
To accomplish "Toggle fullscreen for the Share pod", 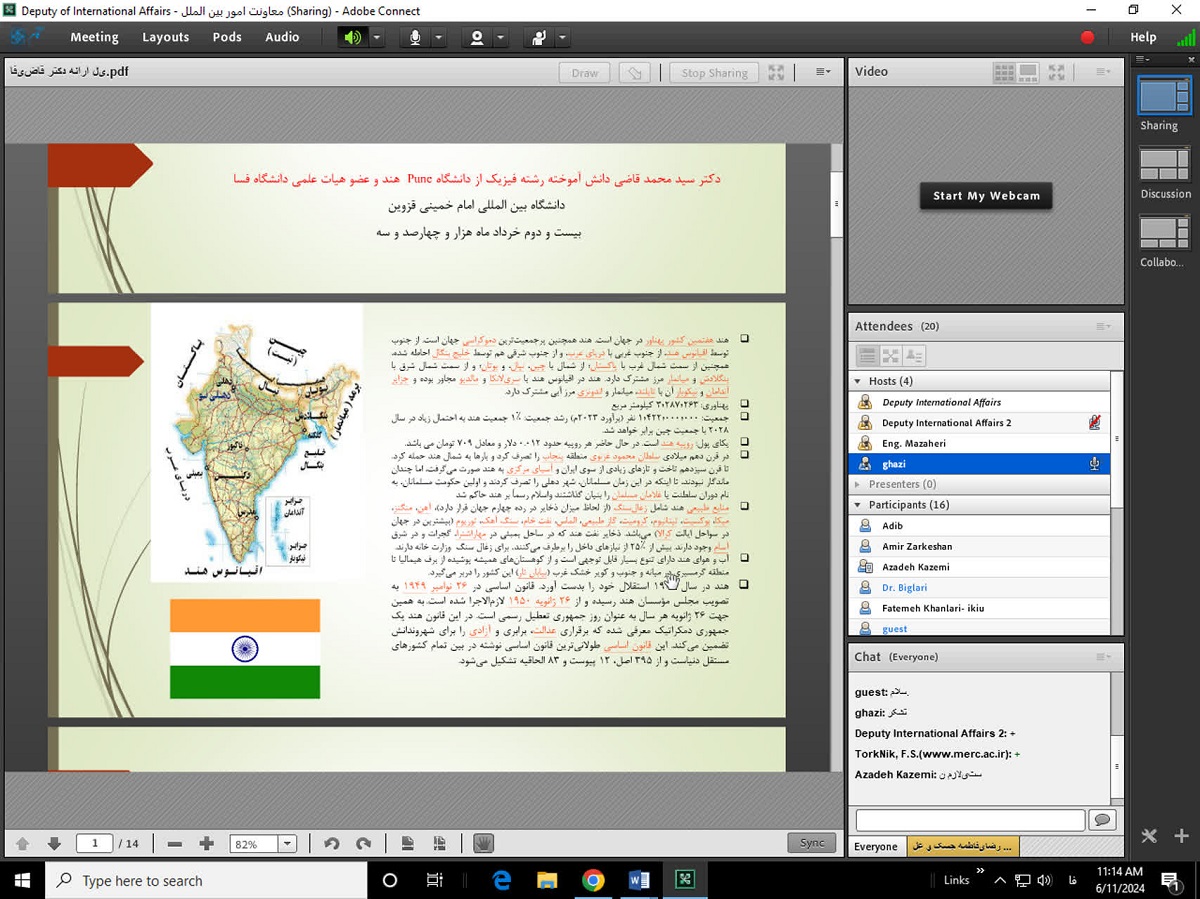I will click(776, 72).
